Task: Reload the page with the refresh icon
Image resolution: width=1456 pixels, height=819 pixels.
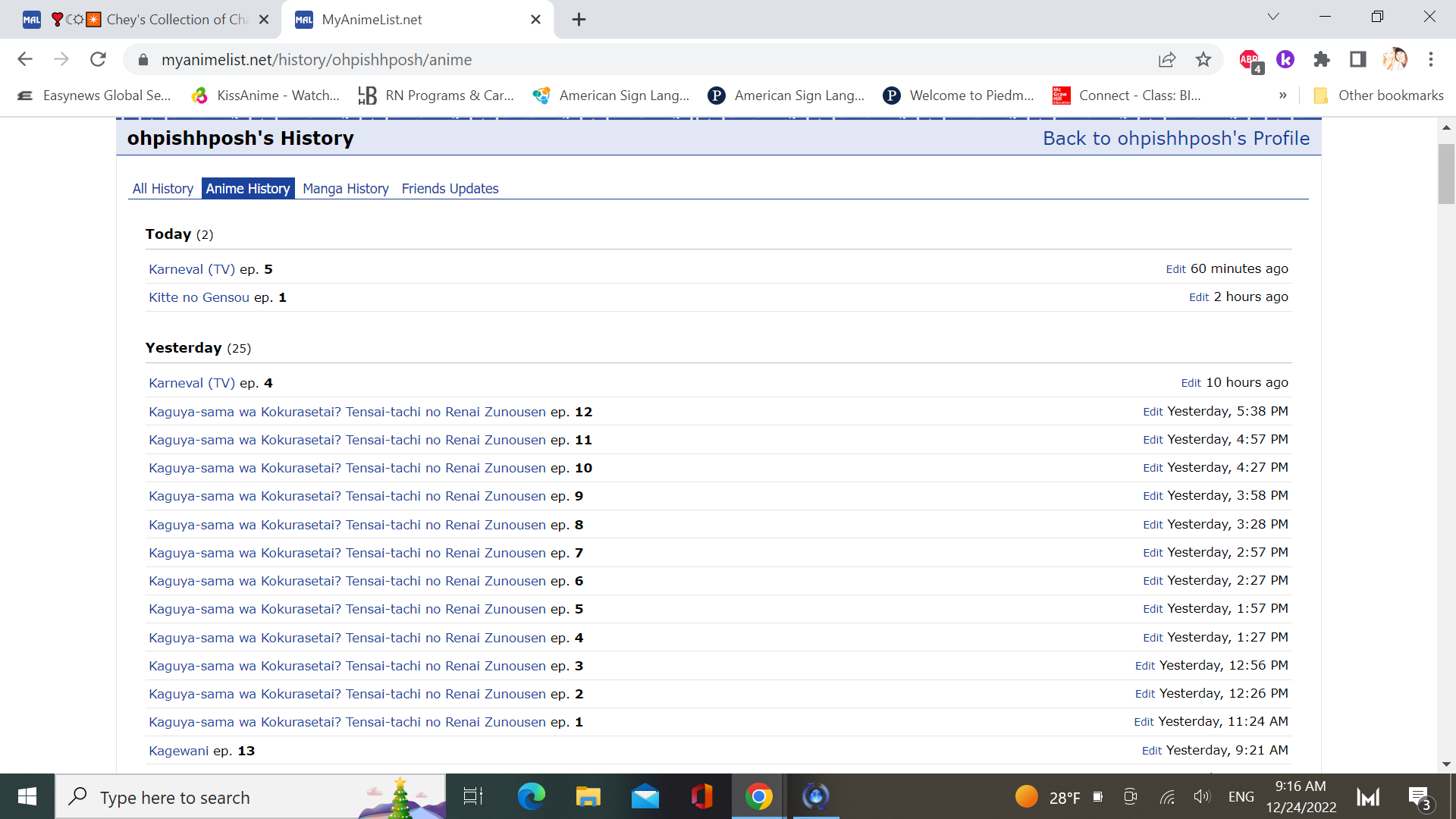Action: (x=98, y=59)
